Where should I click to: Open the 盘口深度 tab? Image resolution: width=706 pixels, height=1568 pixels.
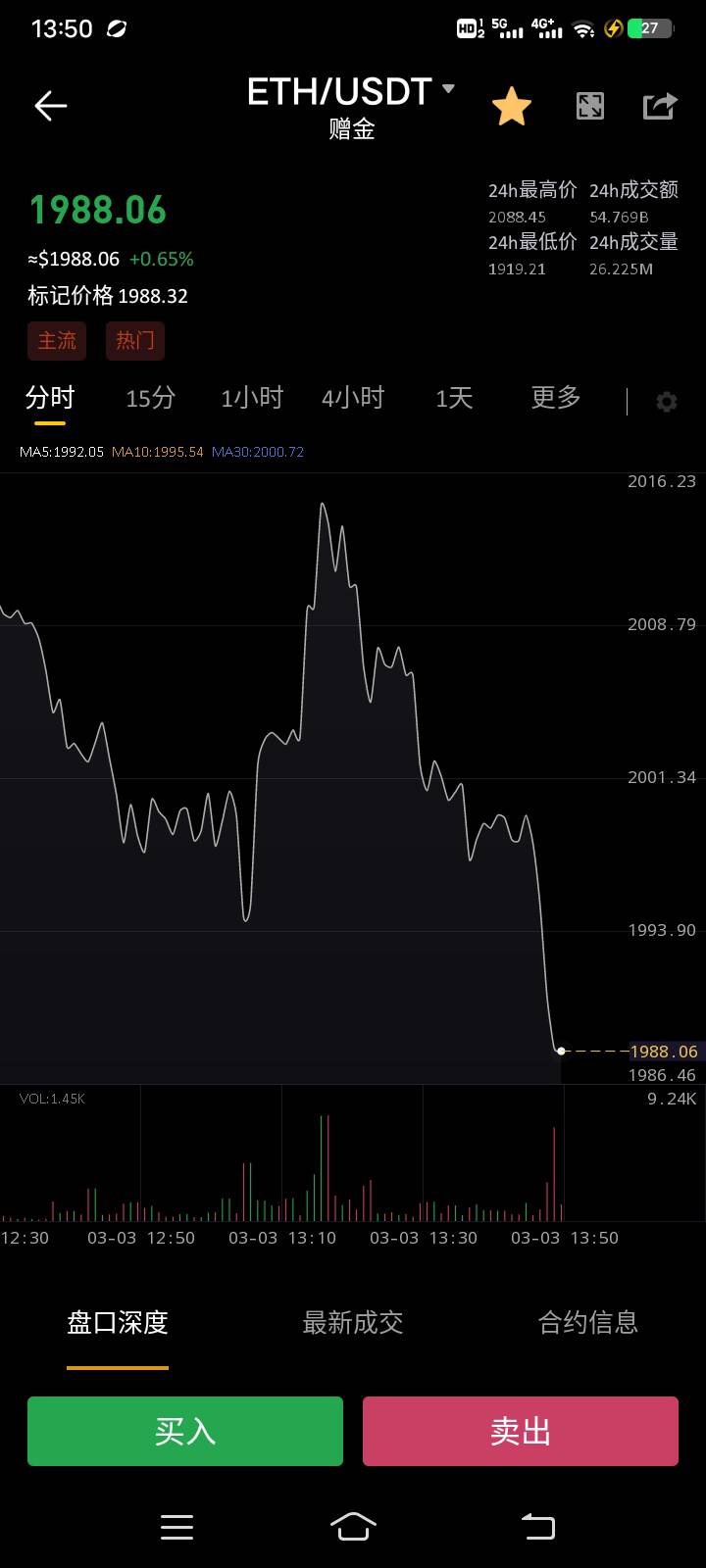coord(118,1323)
